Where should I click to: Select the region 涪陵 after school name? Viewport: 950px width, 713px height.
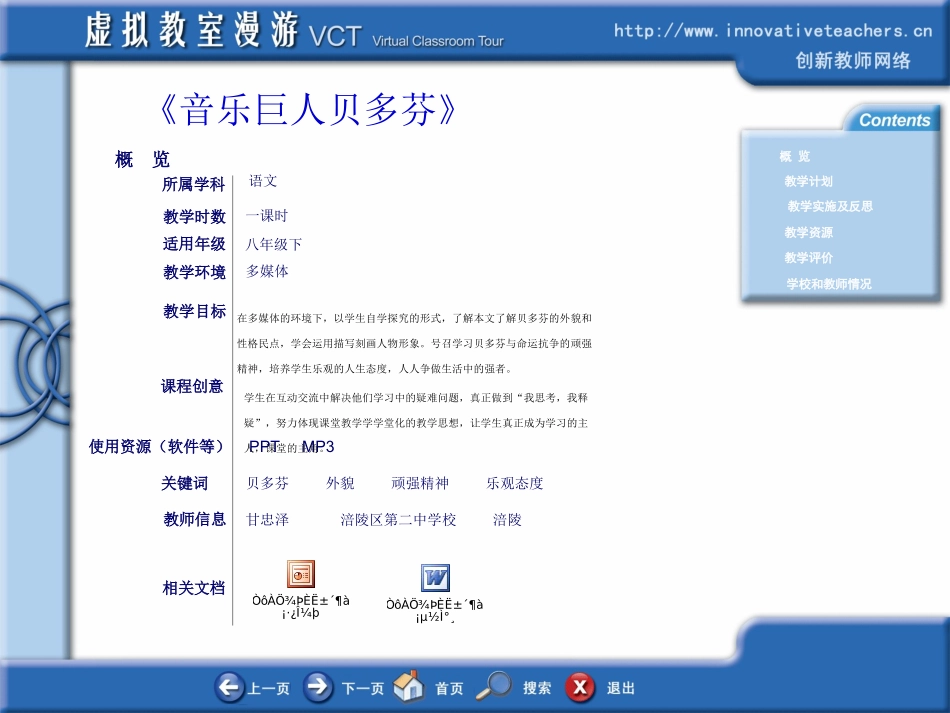click(x=507, y=519)
